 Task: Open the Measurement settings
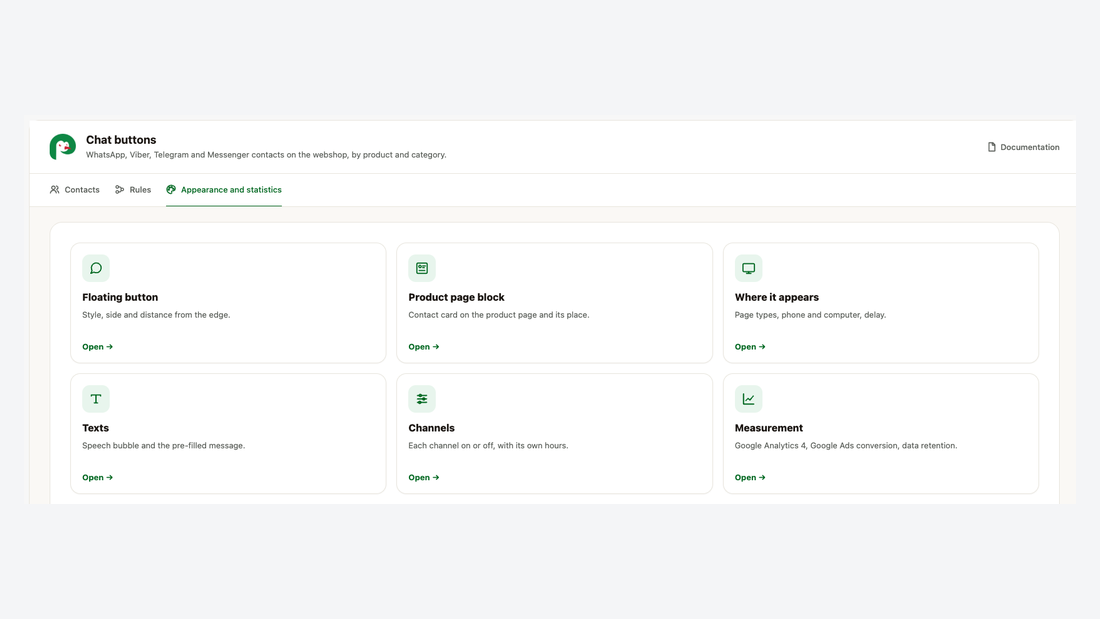tap(750, 477)
